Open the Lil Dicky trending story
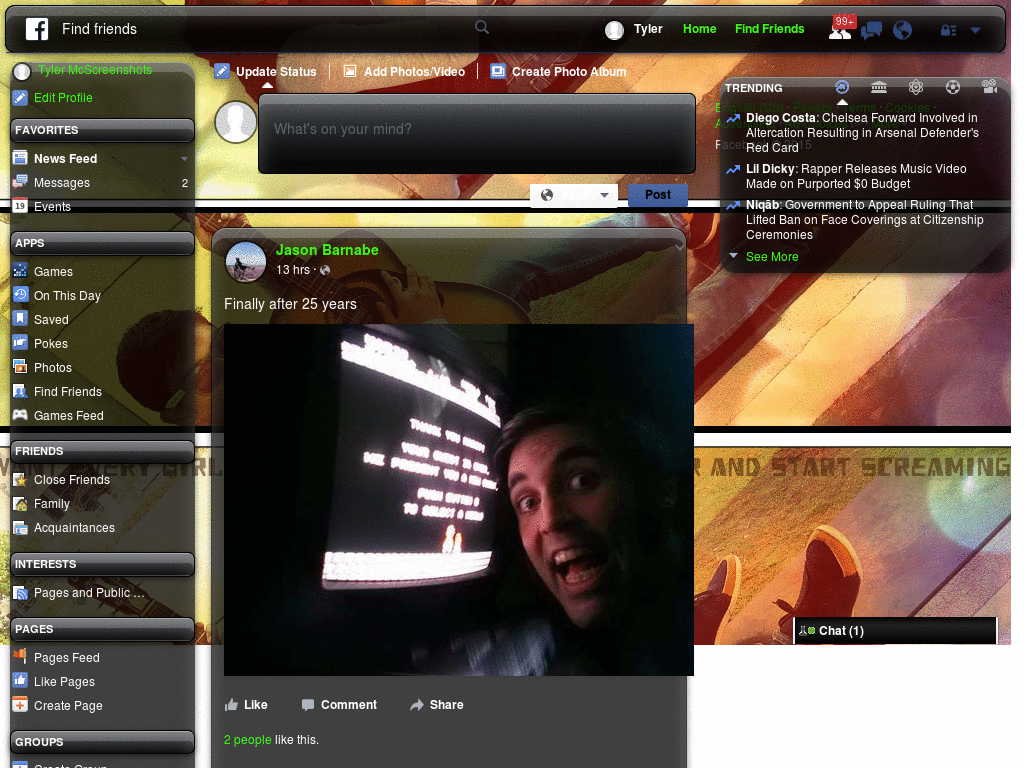 point(856,176)
